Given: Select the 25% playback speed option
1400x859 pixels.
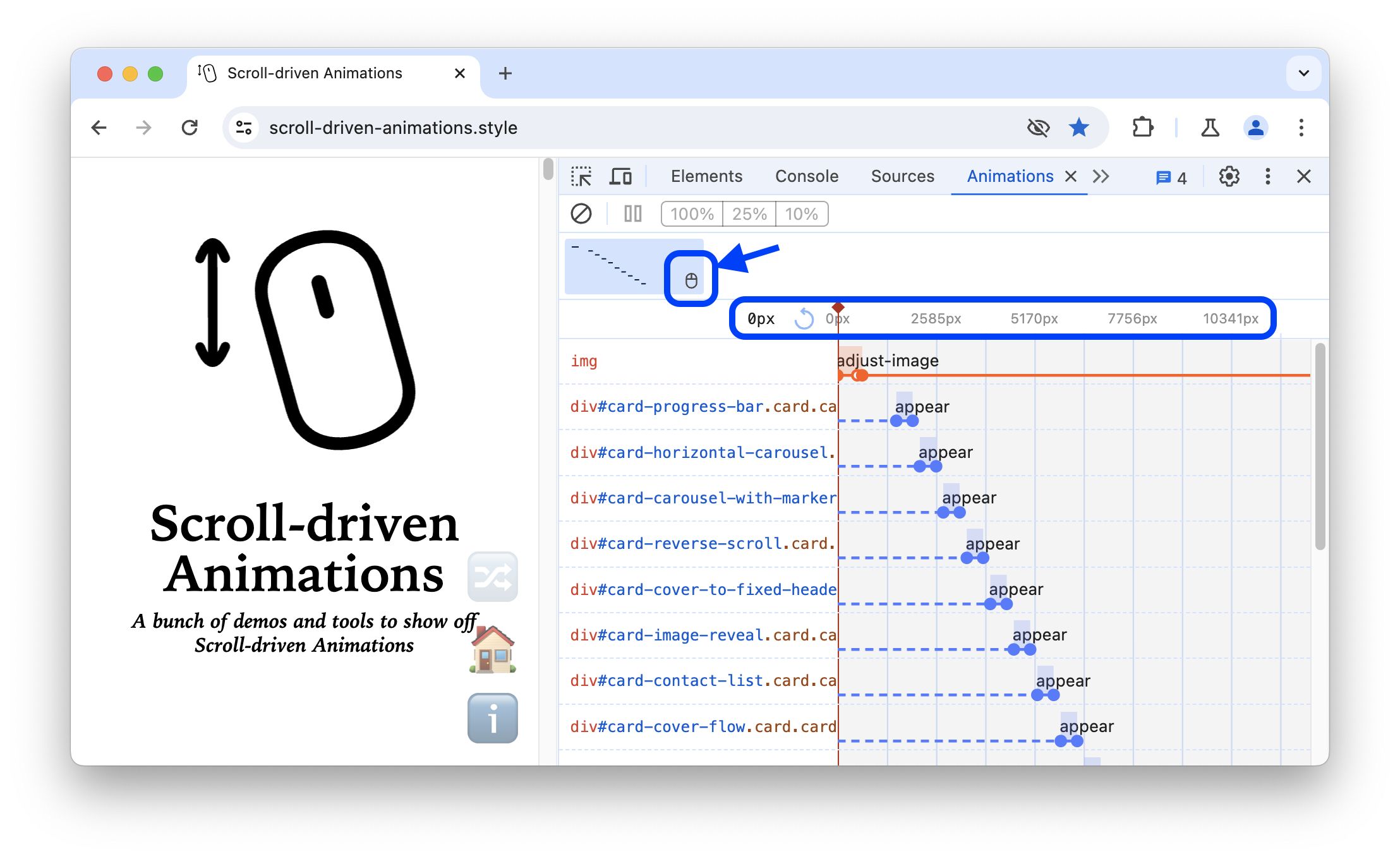Looking at the screenshot, I should click(750, 213).
